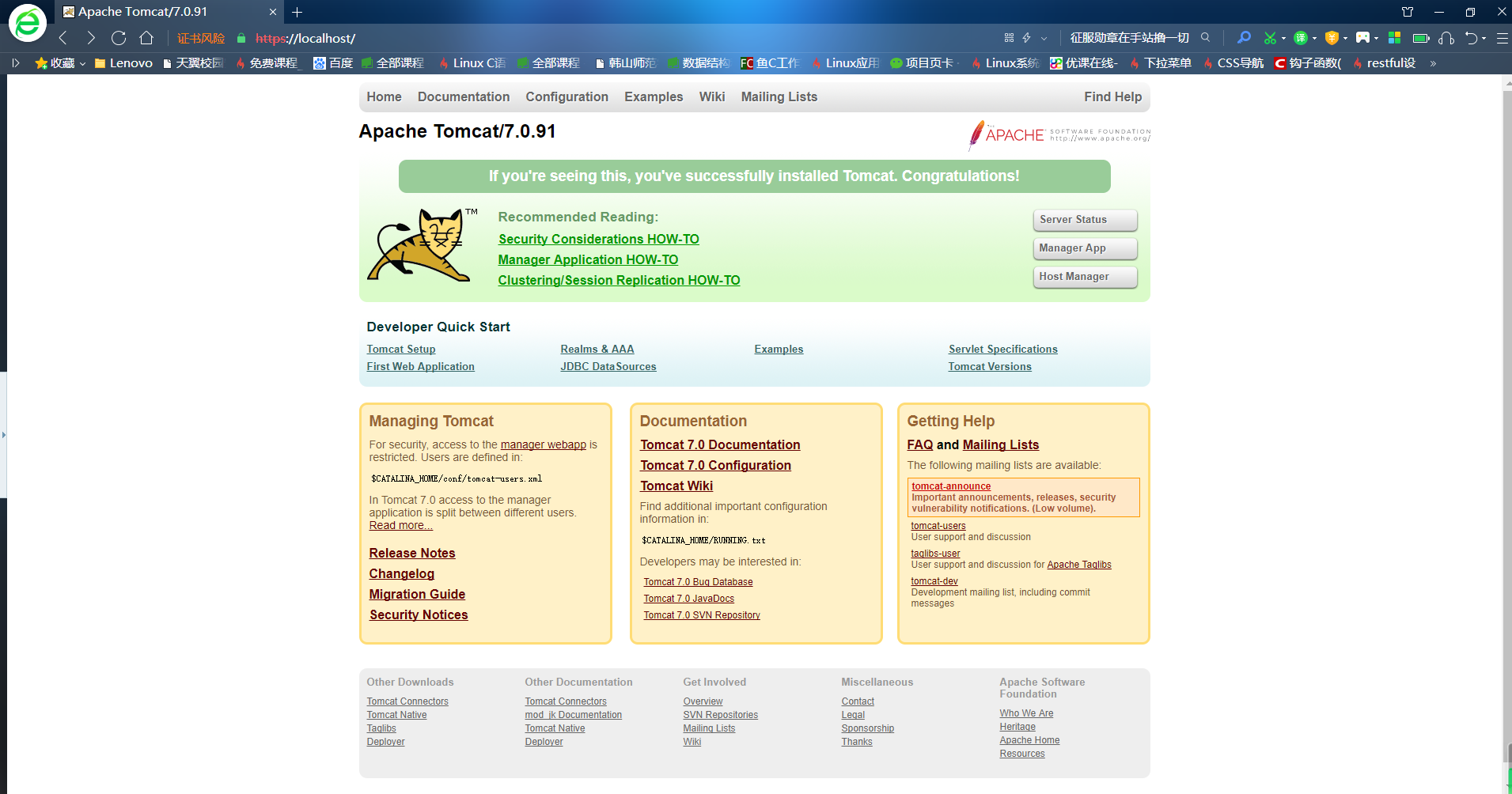Reload the page with the refresh icon
This screenshot has height=794, width=1512.
pos(119,38)
